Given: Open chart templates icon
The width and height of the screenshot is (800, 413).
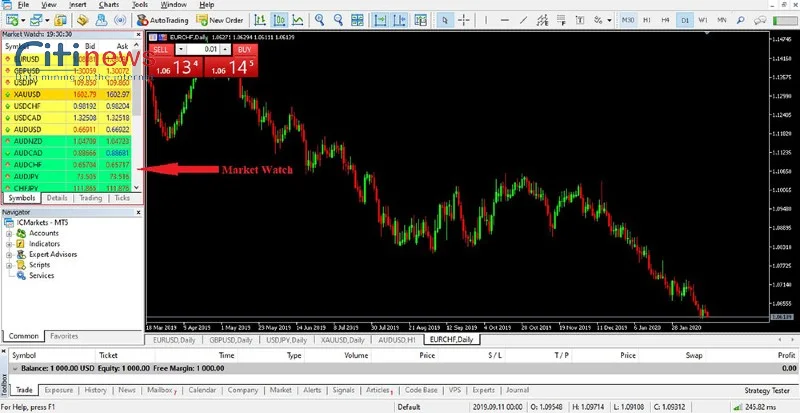Looking at the screenshot, I should point(420,20).
